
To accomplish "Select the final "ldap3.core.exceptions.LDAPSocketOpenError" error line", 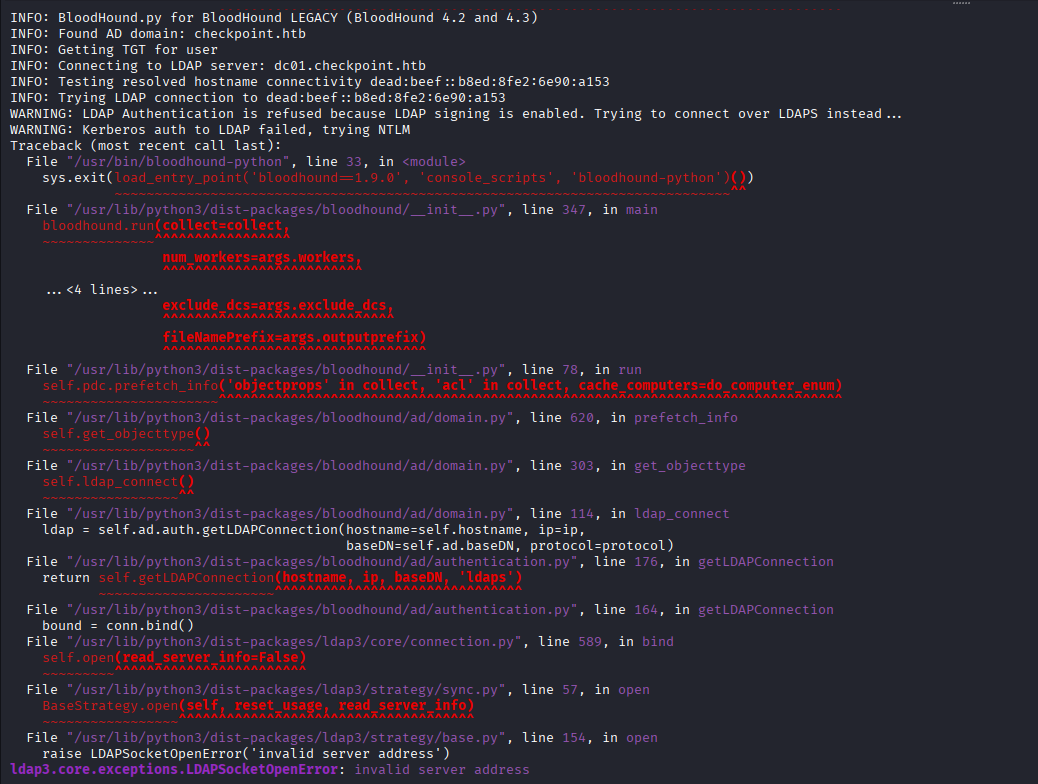I will tap(270, 769).
